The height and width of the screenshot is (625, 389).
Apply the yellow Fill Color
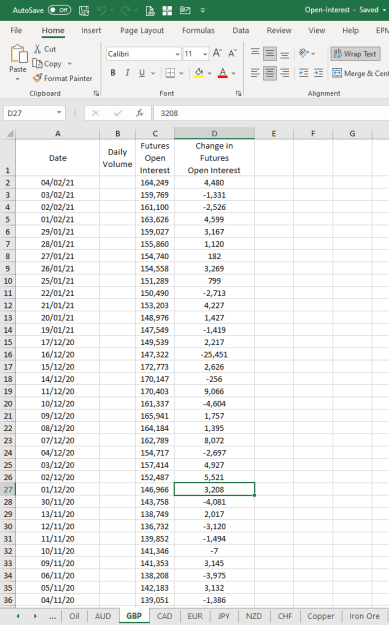[x=199, y=73]
